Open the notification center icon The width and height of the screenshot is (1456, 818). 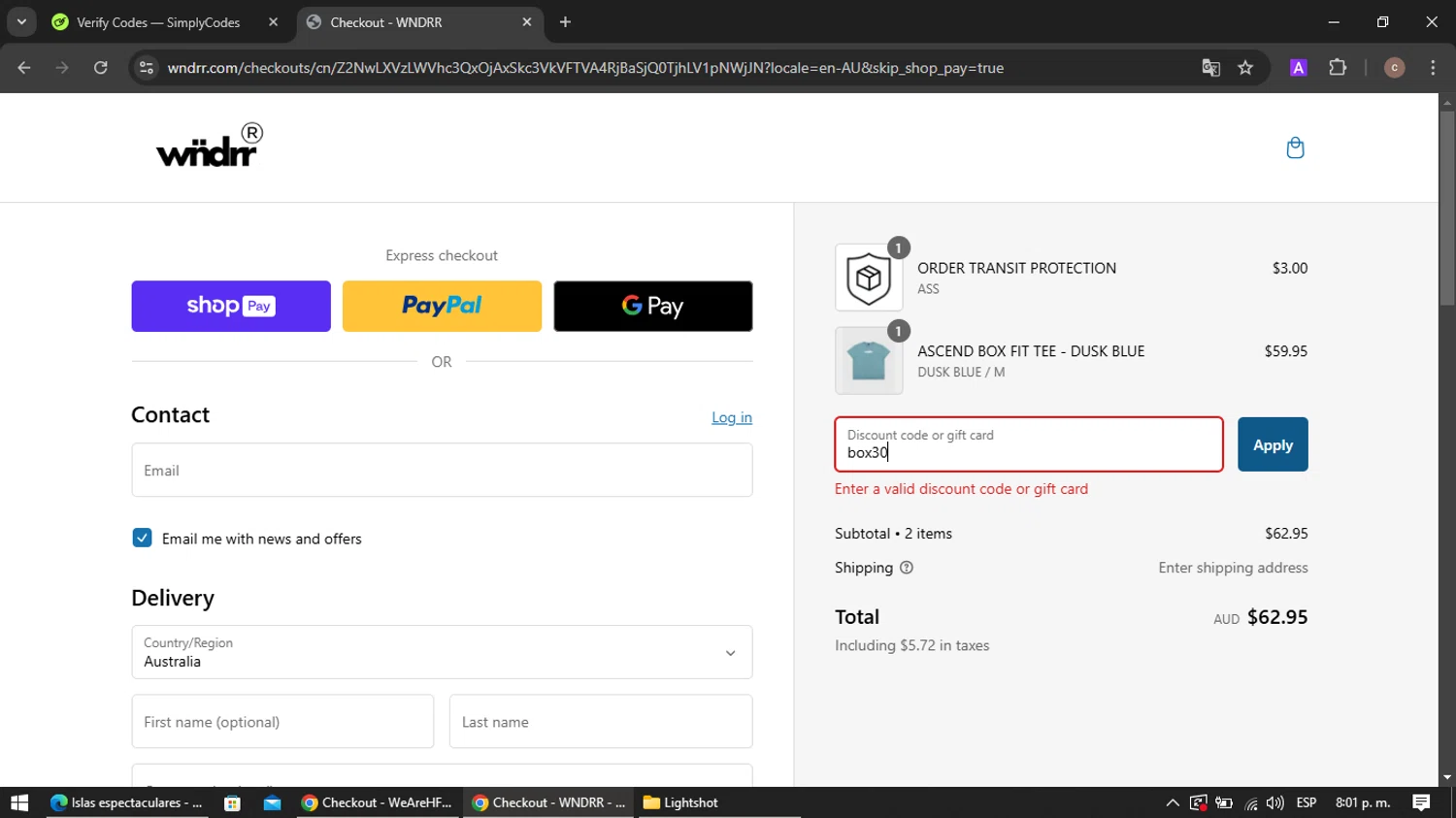pyautogui.click(x=1421, y=802)
